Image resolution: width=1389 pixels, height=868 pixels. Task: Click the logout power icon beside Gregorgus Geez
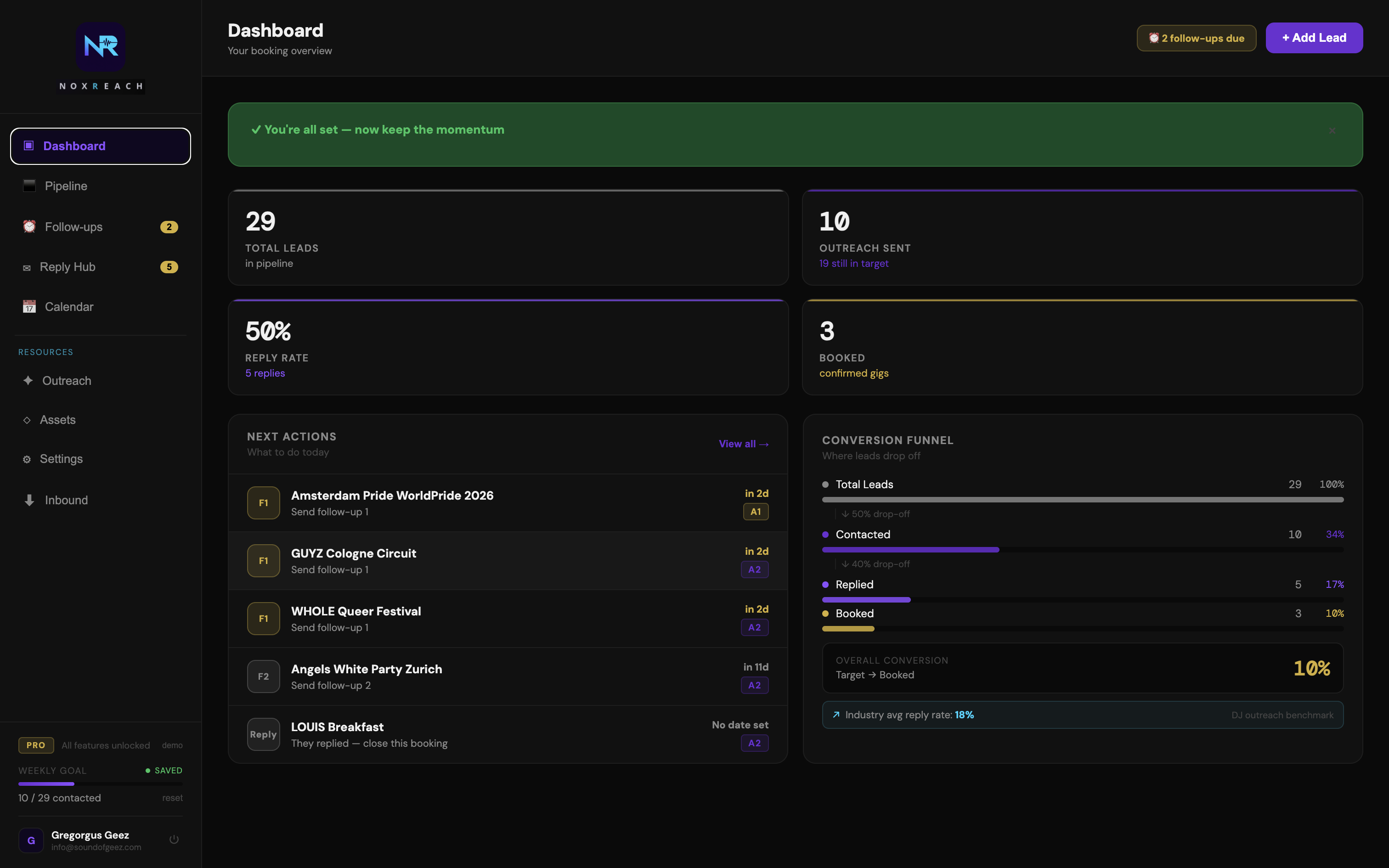(173, 839)
